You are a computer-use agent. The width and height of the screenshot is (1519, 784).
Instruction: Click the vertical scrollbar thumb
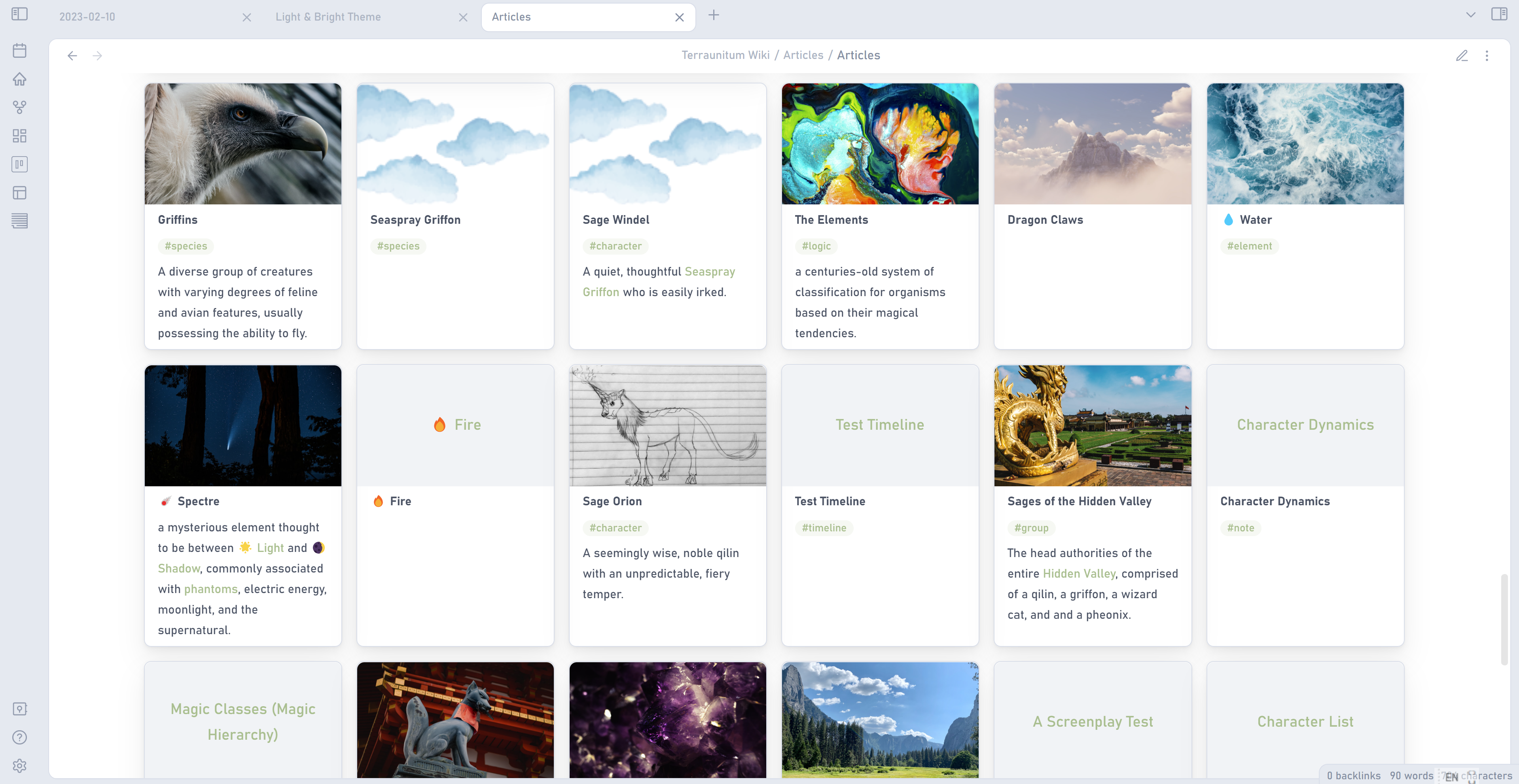(1504, 619)
